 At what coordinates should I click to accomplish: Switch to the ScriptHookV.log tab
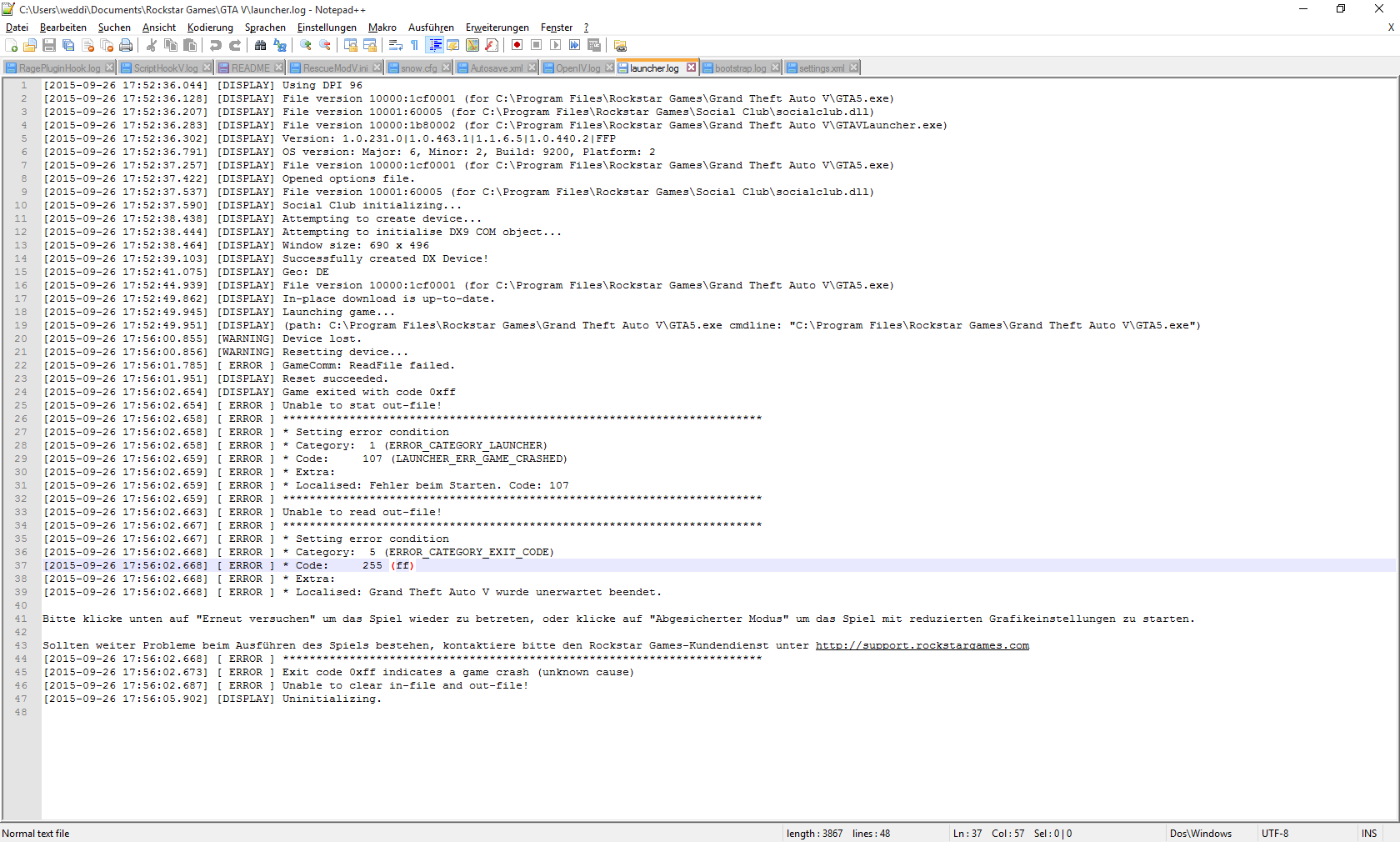[x=166, y=68]
